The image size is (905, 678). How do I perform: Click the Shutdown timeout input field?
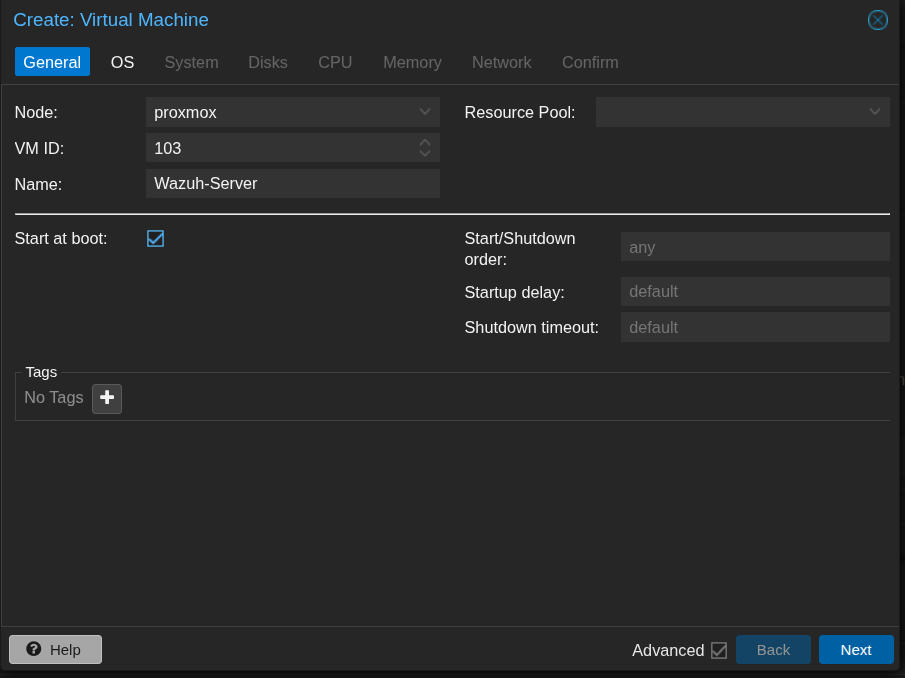pos(754,327)
